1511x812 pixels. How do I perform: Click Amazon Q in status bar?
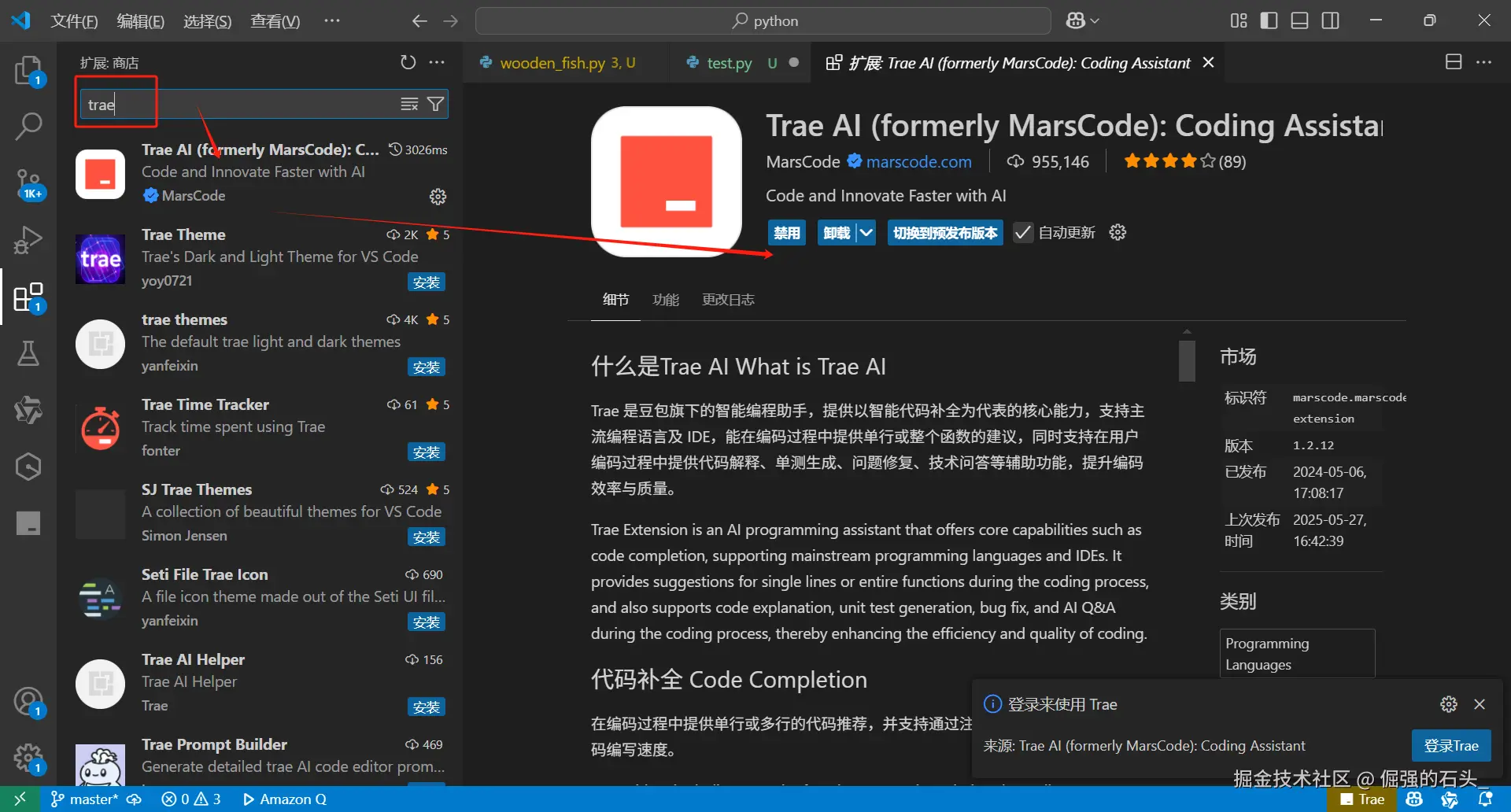pyautogui.click(x=285, y=799)
